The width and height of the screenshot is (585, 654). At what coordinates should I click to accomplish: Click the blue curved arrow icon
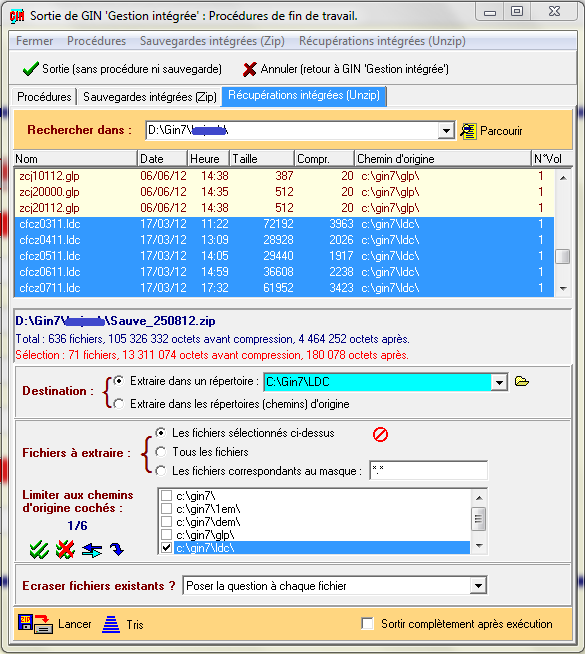(117, 549)
